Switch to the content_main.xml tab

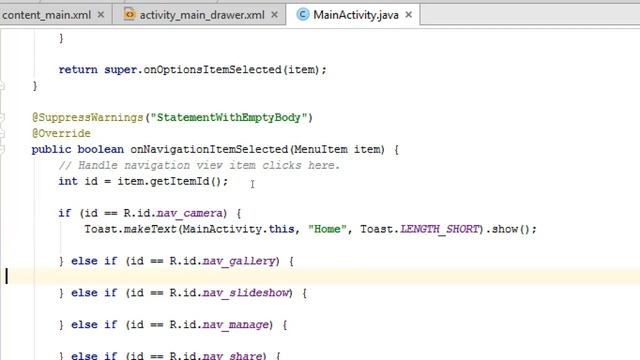(x=46, y=15)
